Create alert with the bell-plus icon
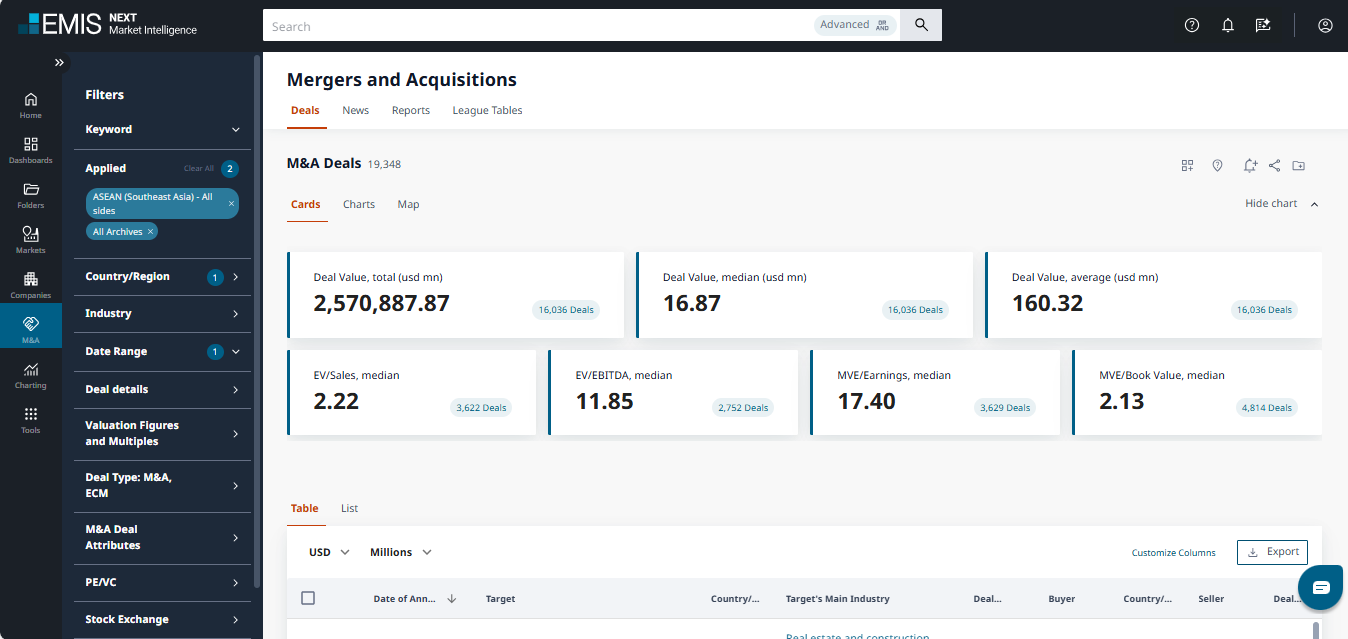Image resolution: width=1348 pixels, height=639 pixels. click(x=1249, y=166)
